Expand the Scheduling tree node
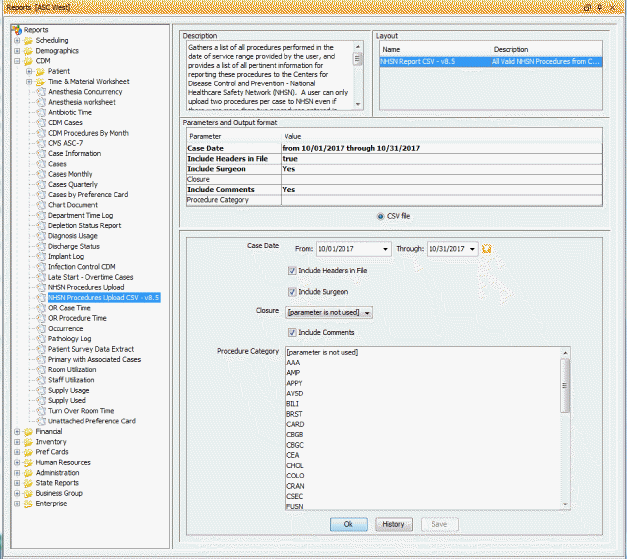627x559 pixels. pyautogui.click(x=17, y=40)
